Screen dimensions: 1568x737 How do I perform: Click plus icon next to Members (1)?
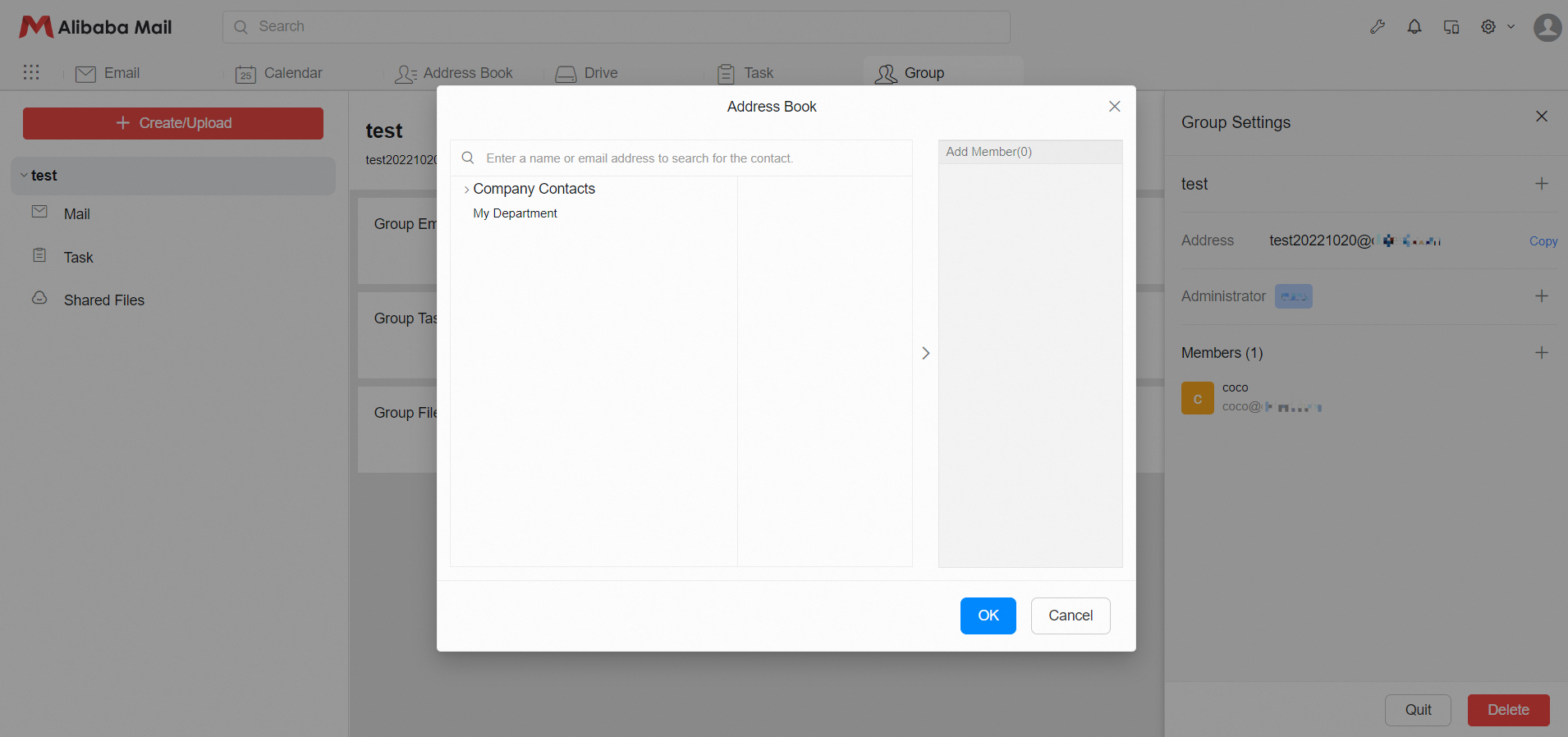1542,353
